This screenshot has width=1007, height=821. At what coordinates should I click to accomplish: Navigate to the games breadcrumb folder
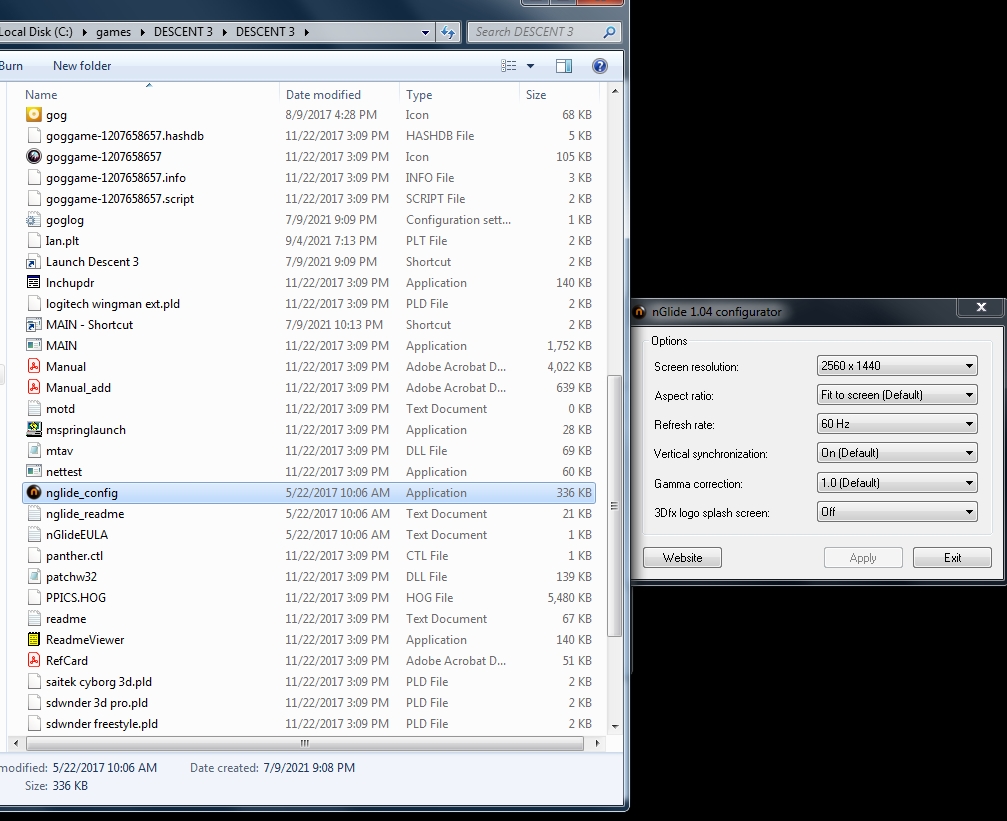pyautogui.click(x=113, y=32)
